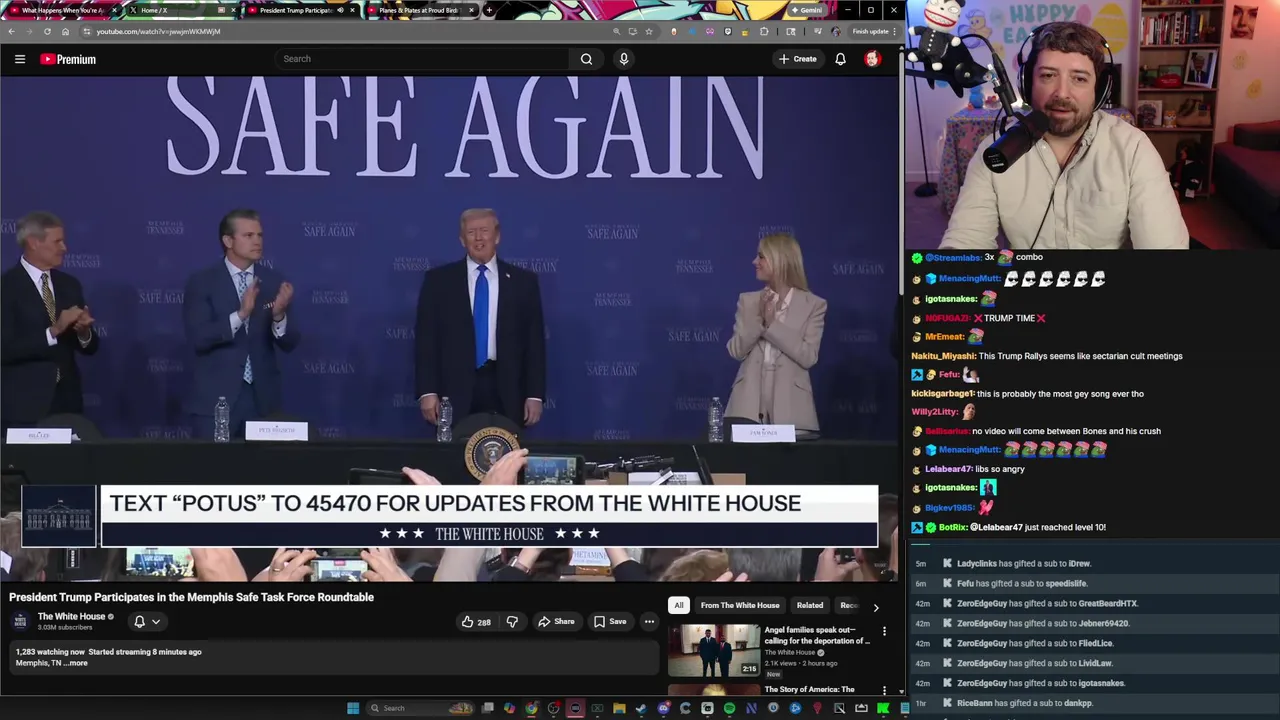Bookmark this page with the star icon
Screen dimensions: 1280x720
tap(649, 31)
